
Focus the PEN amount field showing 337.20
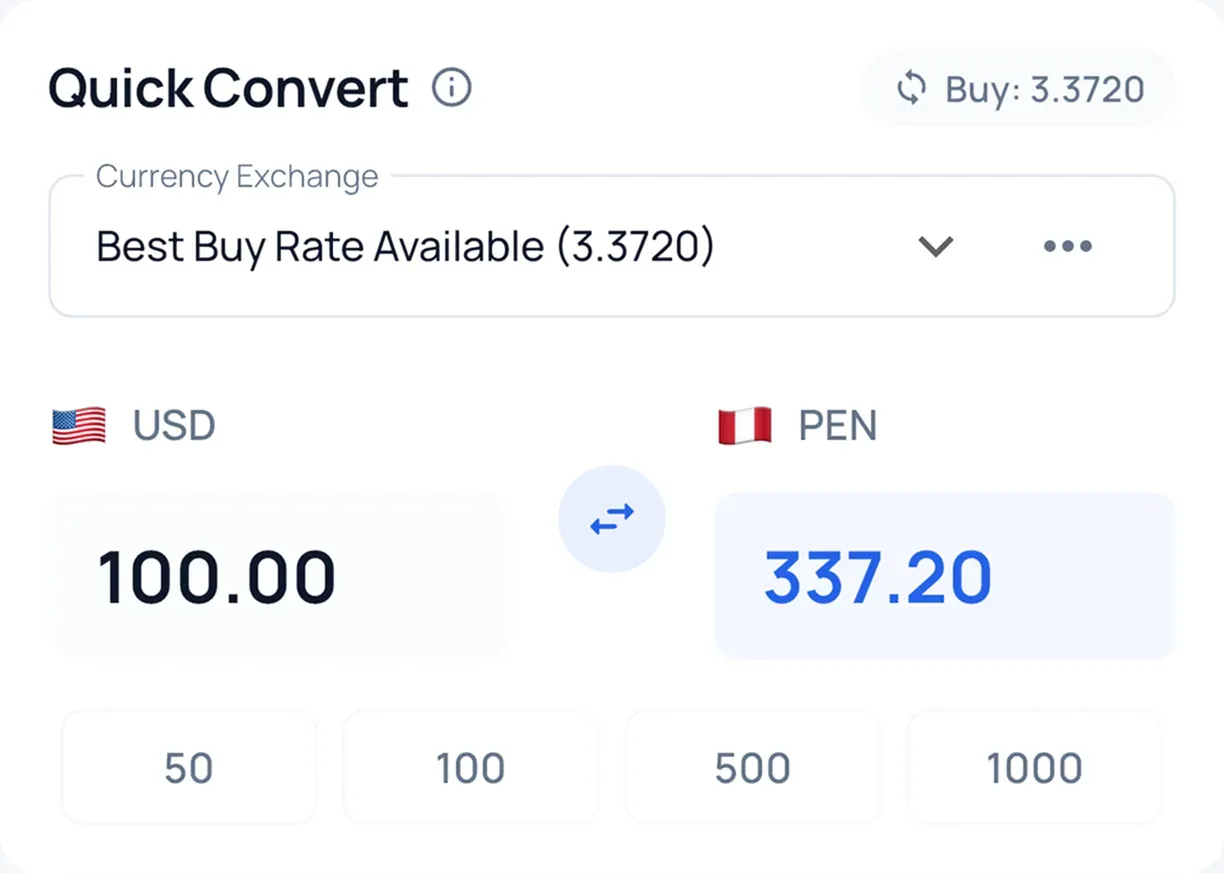[944, 577]
